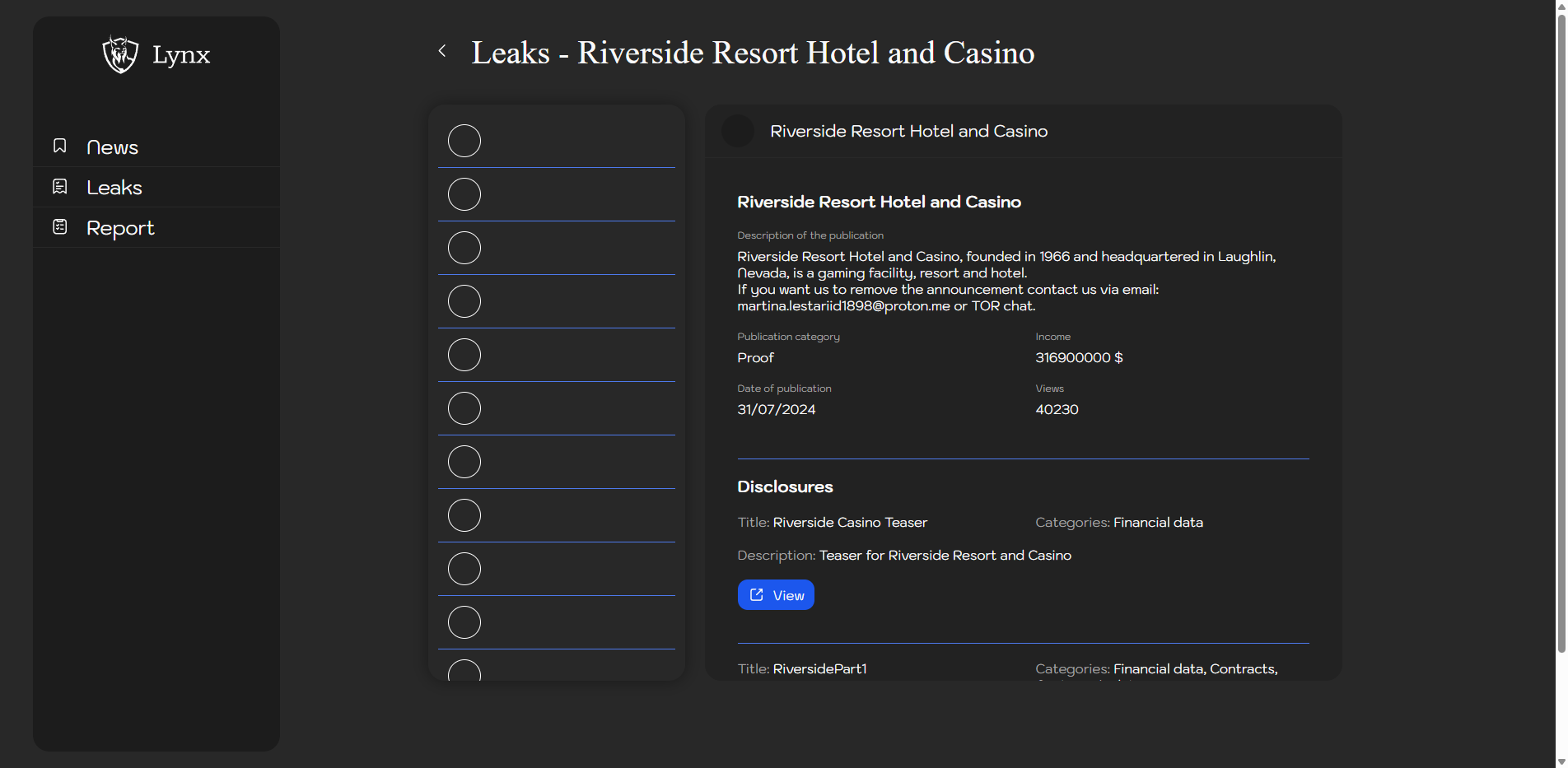Click round avatar beside Riverside panel header
Image resolution: width=1568 pixels, height=768 pixels.
coord(737,131)
